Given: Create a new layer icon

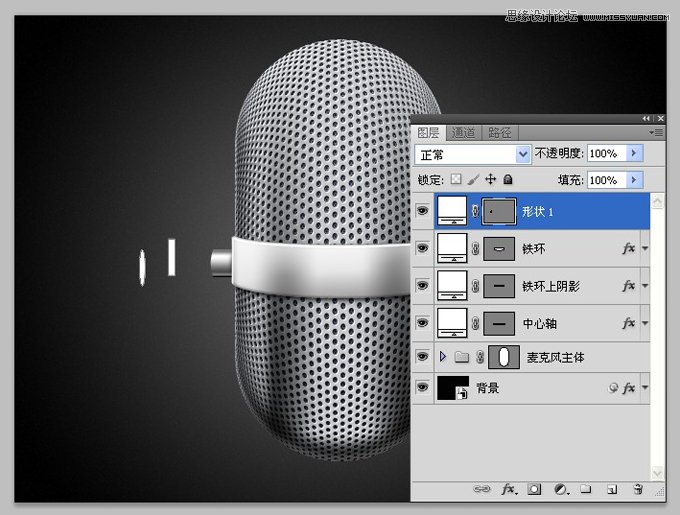Looking at the screenshot, I should (x=612, y=489).
